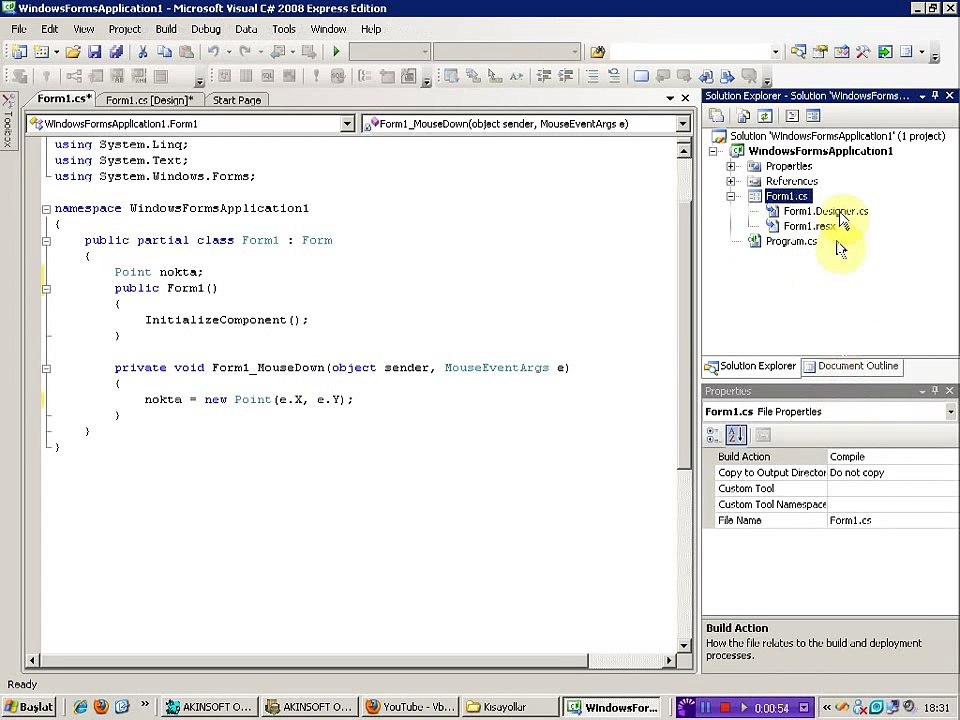The image size is (960, 720).
Task: Click View Code icon in Solution Explorer
Action: pos(792,116)
